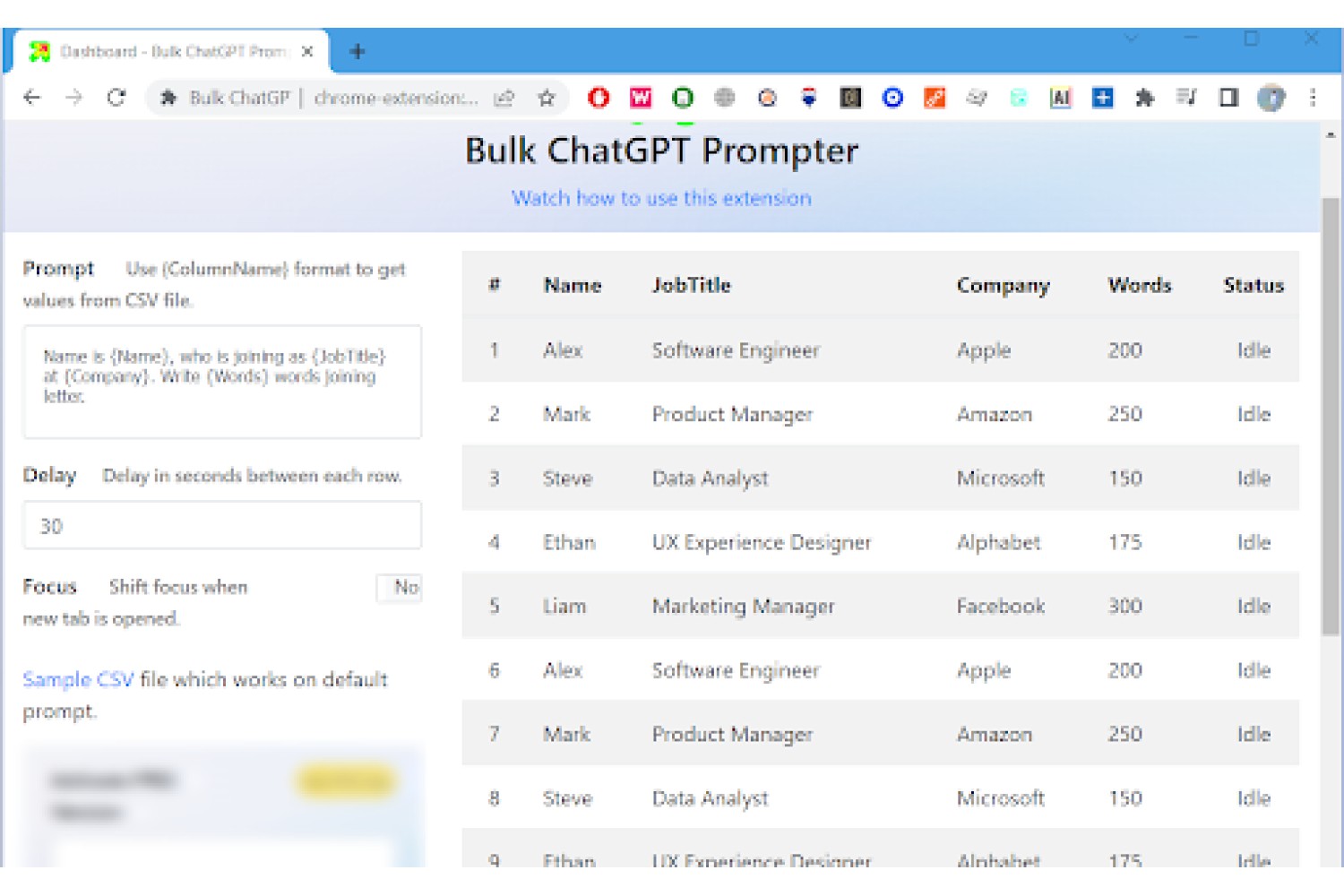Open the Chrome three-dot menu
Viewport: 1344px width, 896px height.
click(1313, 98)
